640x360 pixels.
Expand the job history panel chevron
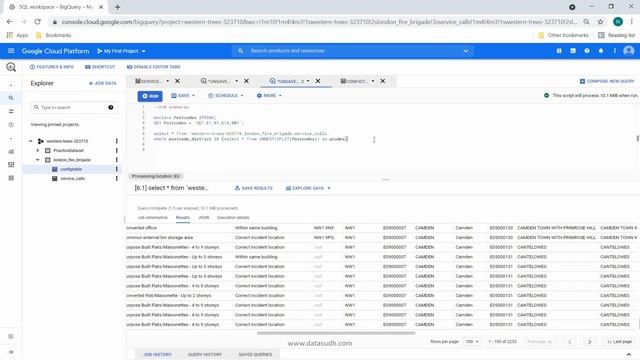pos(629,354)
